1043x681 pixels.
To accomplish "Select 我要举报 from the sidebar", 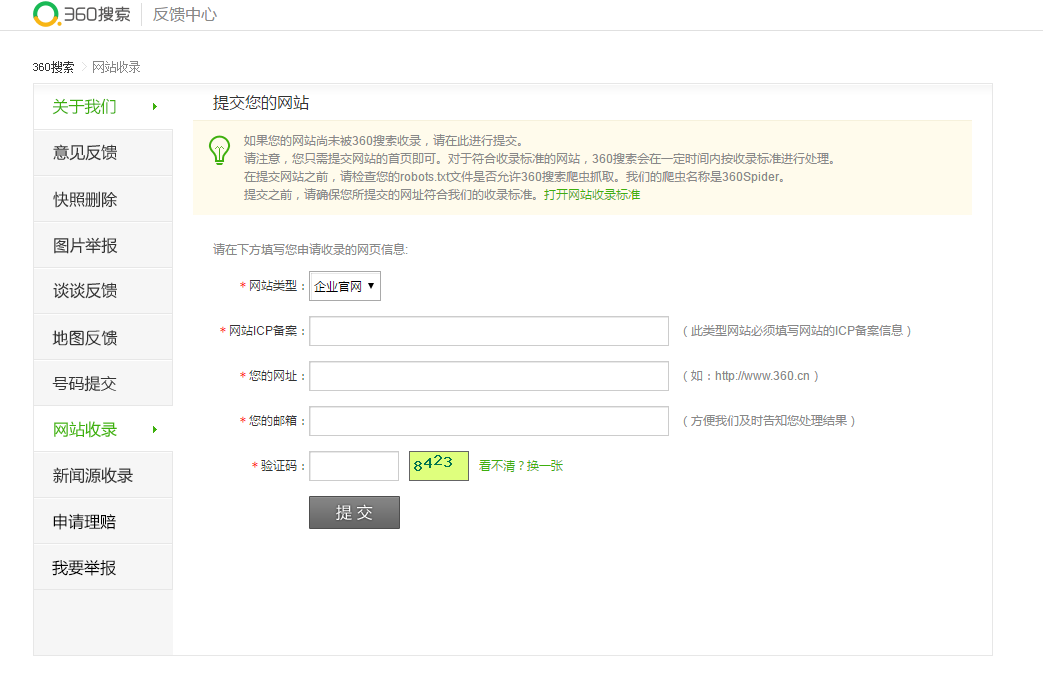I will [85, 568].
